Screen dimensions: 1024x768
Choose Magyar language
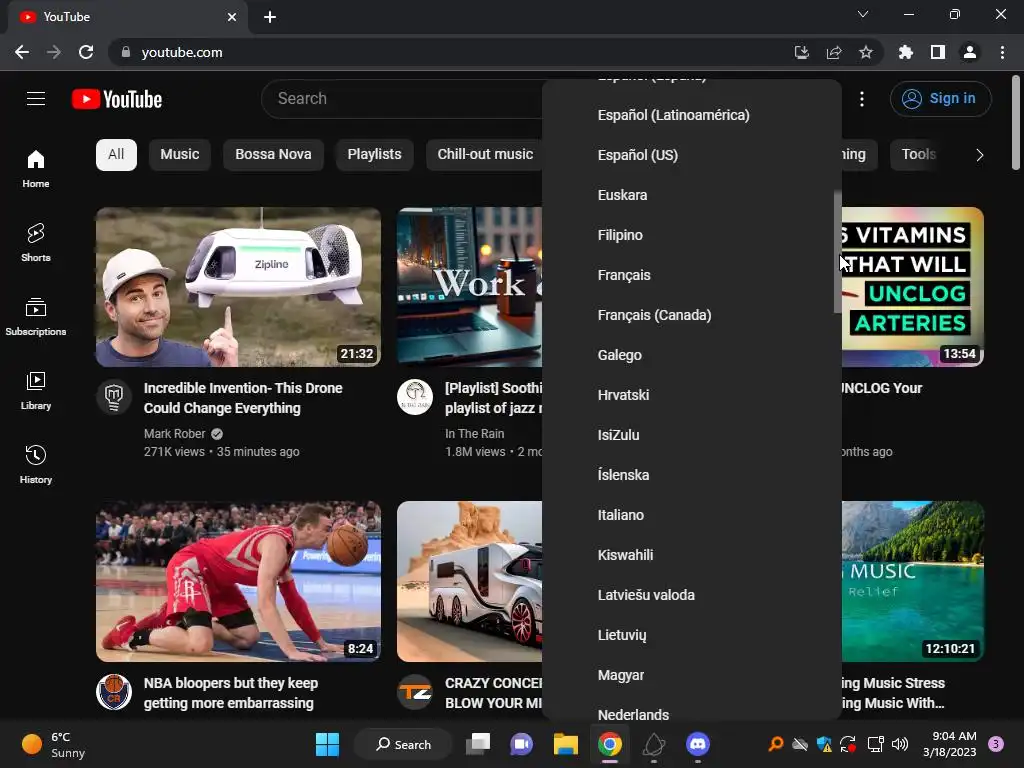point(692,675)
